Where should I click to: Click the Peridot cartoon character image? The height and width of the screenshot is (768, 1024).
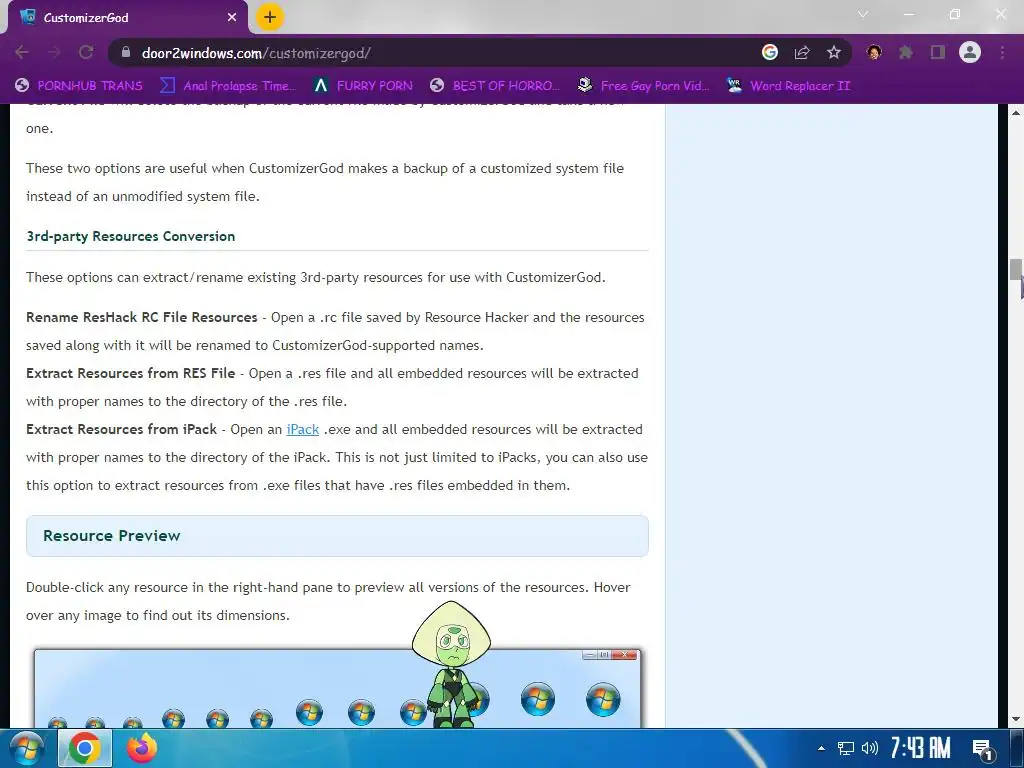452,664
